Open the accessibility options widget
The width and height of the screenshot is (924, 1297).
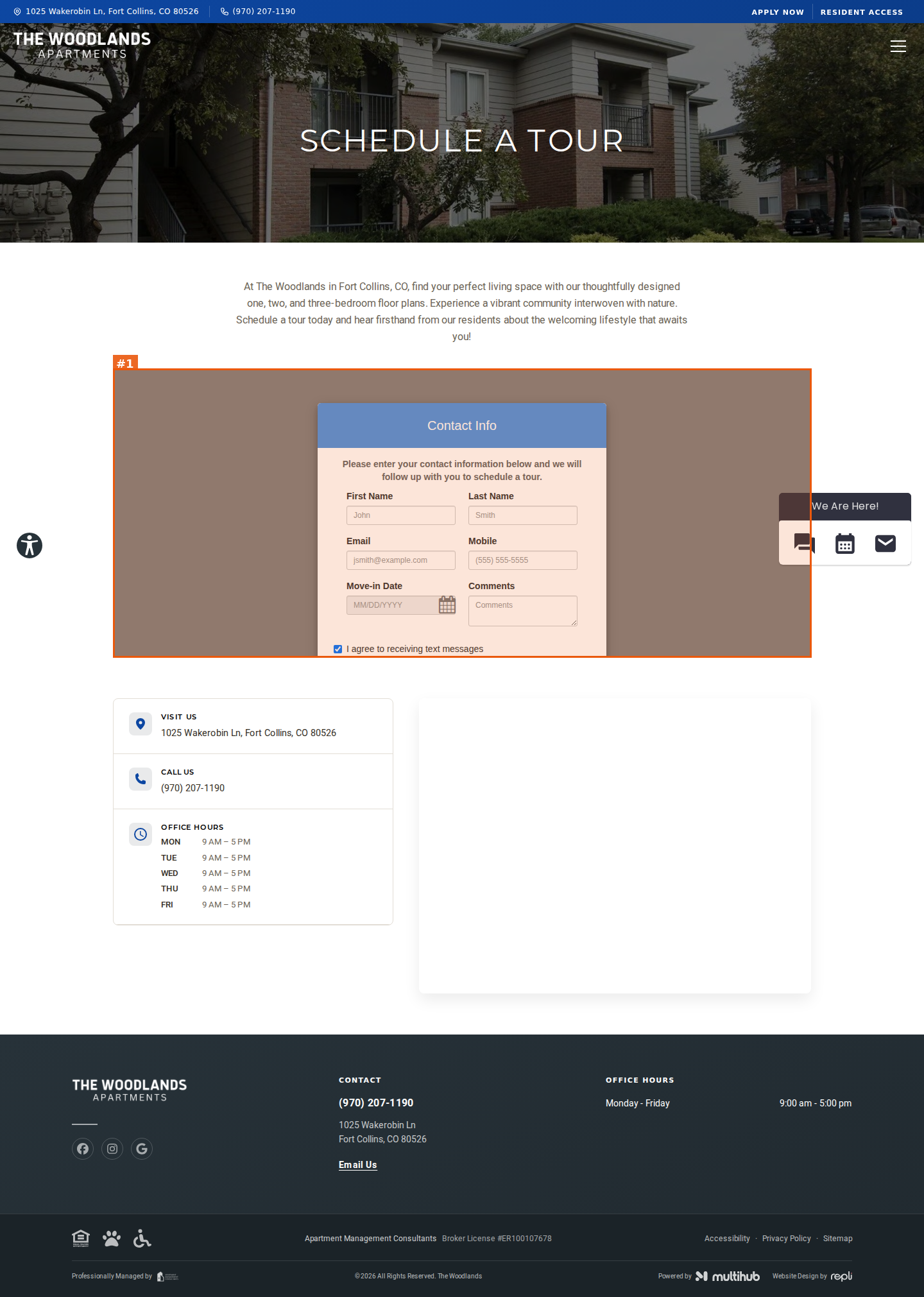click(x=30, y=545)
